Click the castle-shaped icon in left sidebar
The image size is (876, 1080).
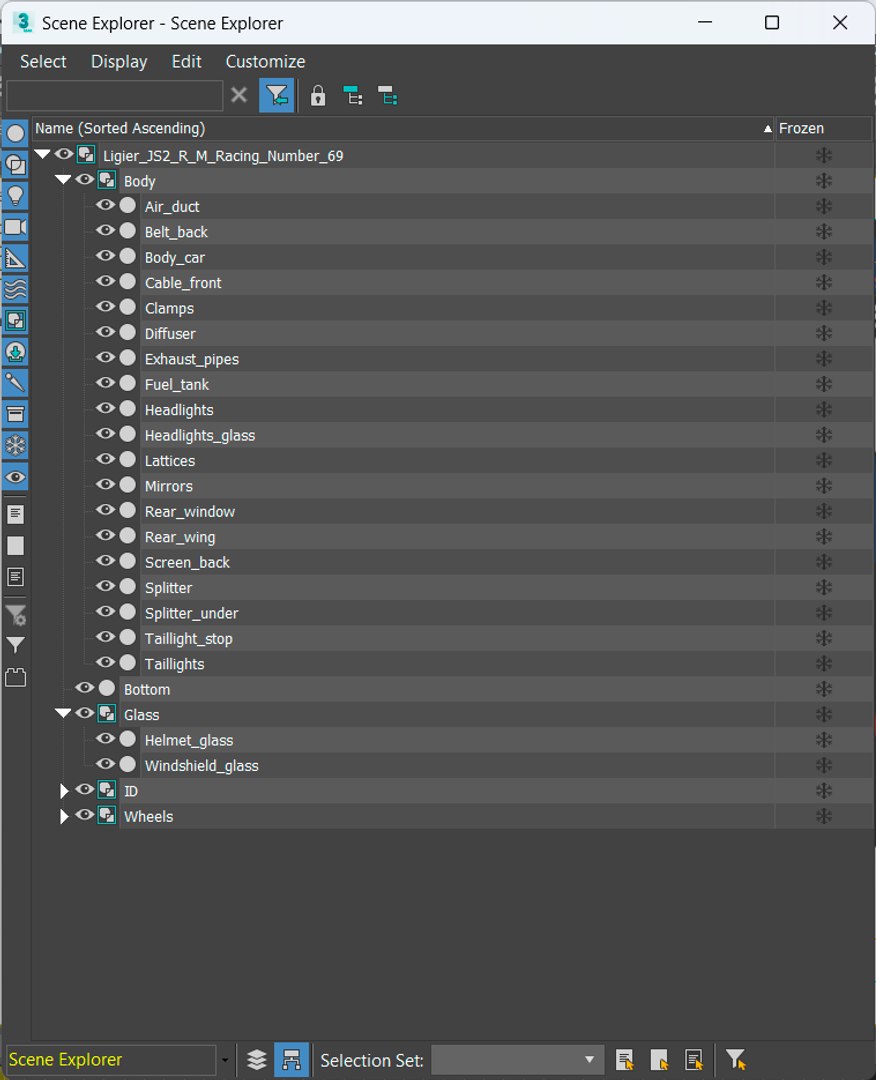point(15,677)
